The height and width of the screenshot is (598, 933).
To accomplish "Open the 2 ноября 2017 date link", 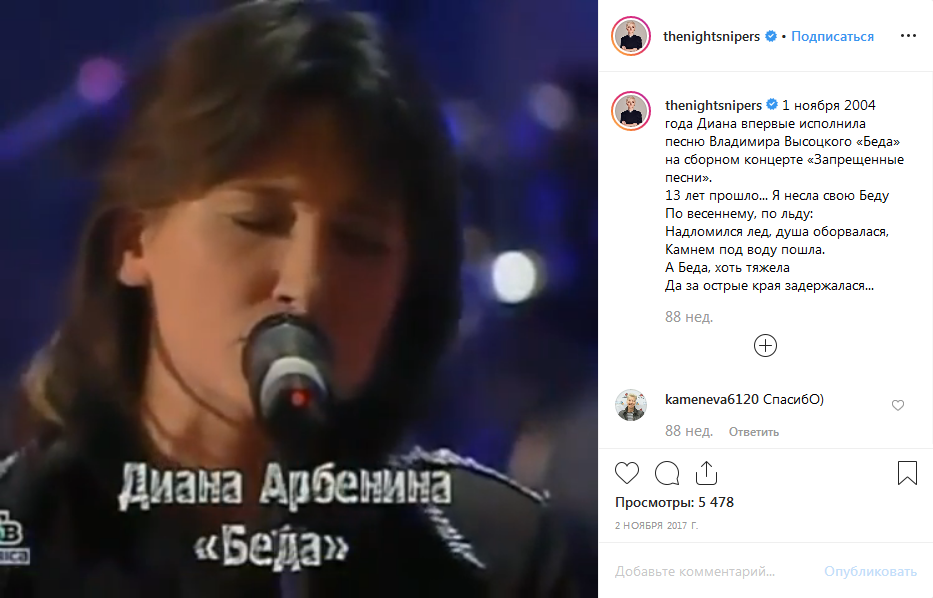I will 656,525.
